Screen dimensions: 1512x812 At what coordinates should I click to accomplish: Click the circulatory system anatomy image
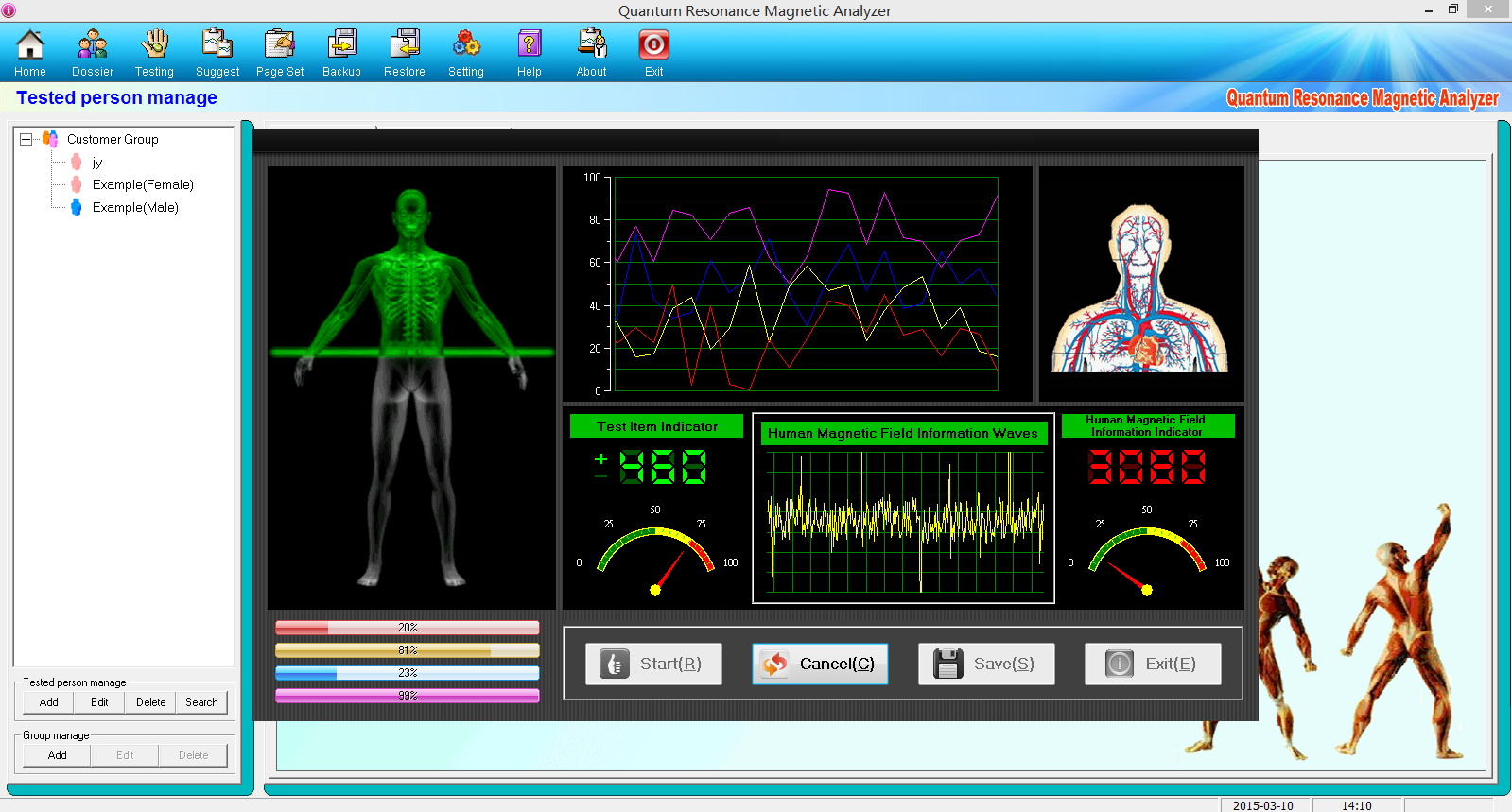click(1140, 286)
